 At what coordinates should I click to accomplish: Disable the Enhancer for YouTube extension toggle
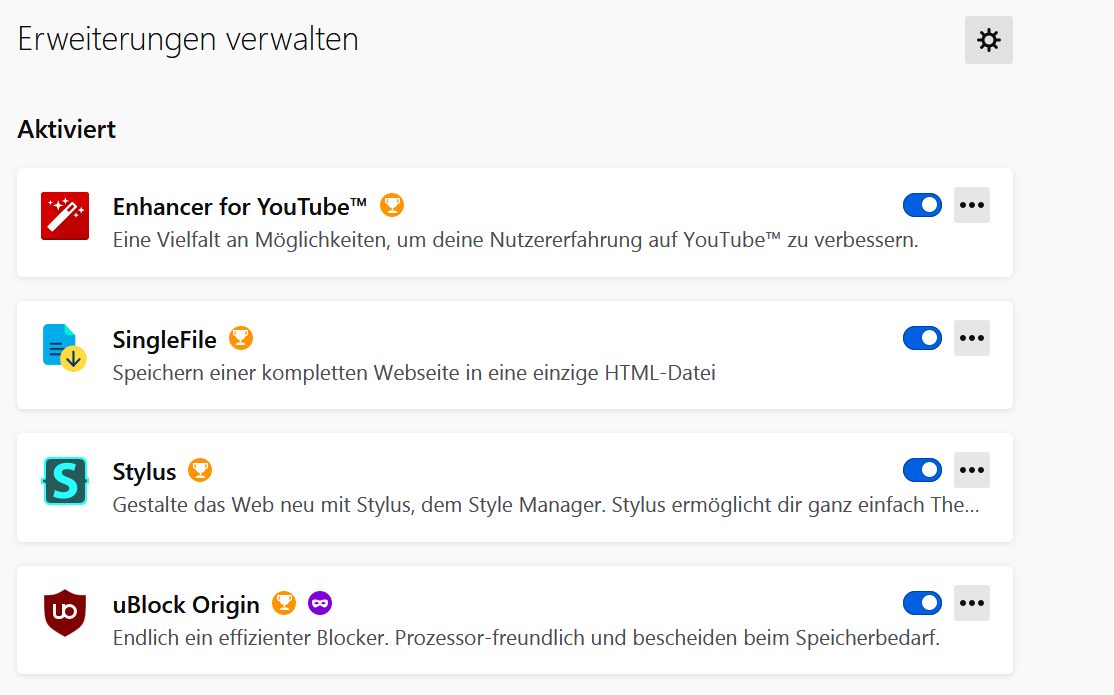coord(922,205)
